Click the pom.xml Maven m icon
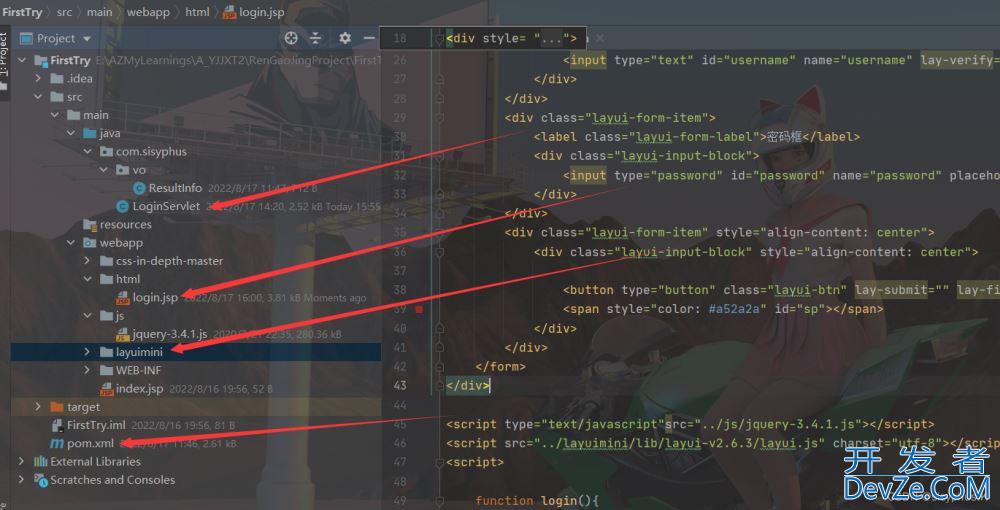1000x510 pixels. [57, 444]
